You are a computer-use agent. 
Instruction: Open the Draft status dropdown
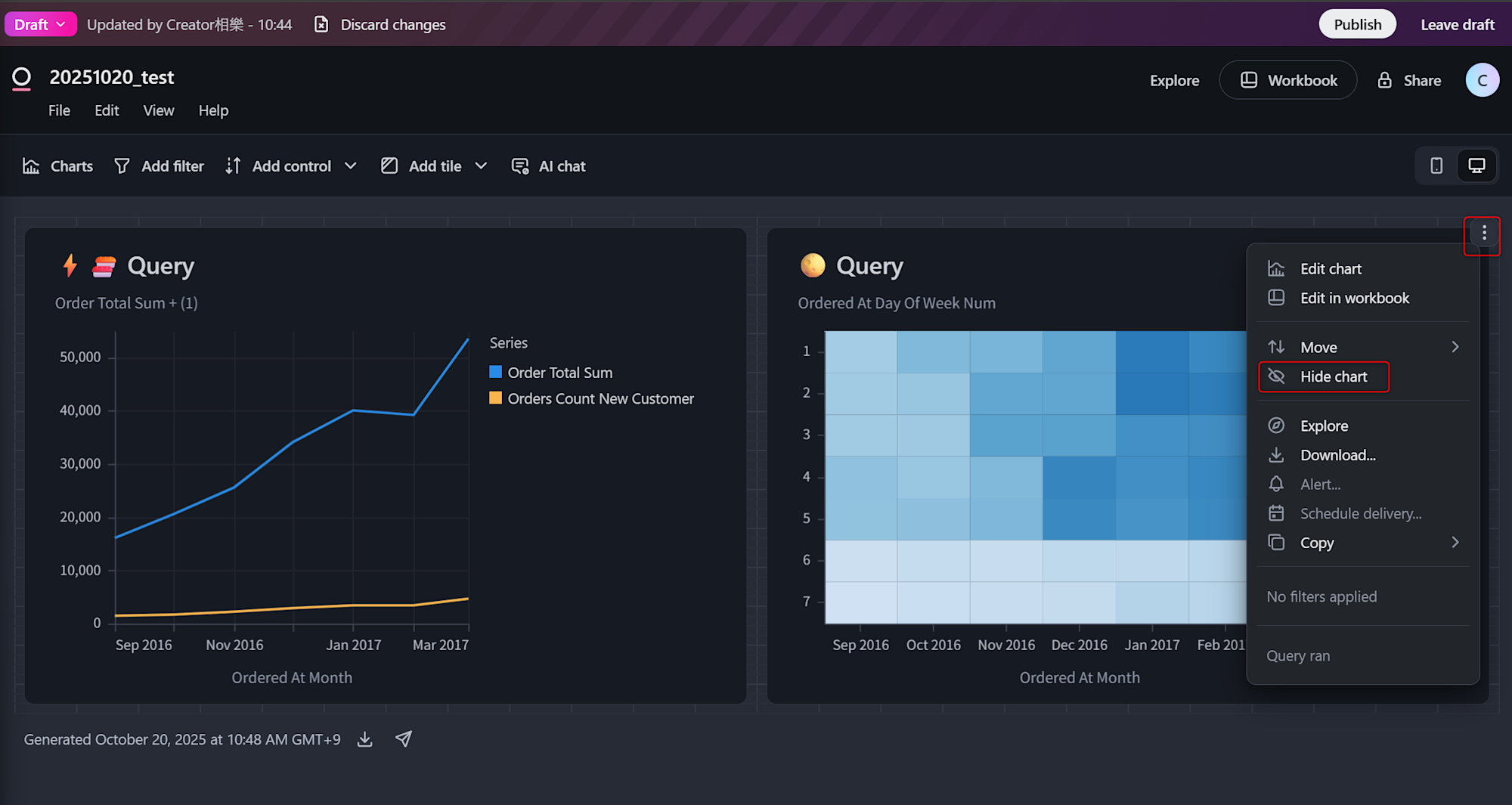[x=40, y=24]
